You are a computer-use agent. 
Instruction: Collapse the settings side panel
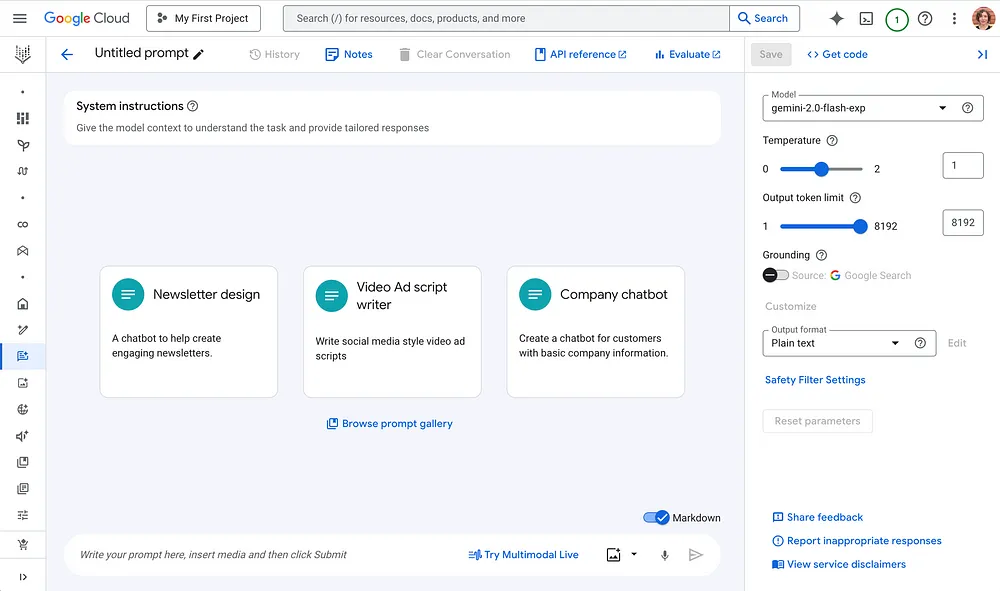(x=982, y=54)
